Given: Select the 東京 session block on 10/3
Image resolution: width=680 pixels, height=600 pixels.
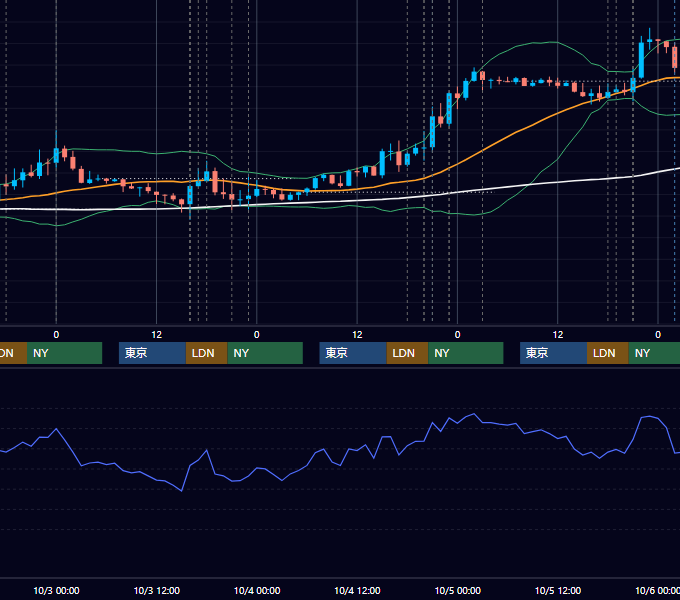Looking at the screenshot, I should click(x=152, y=353).
